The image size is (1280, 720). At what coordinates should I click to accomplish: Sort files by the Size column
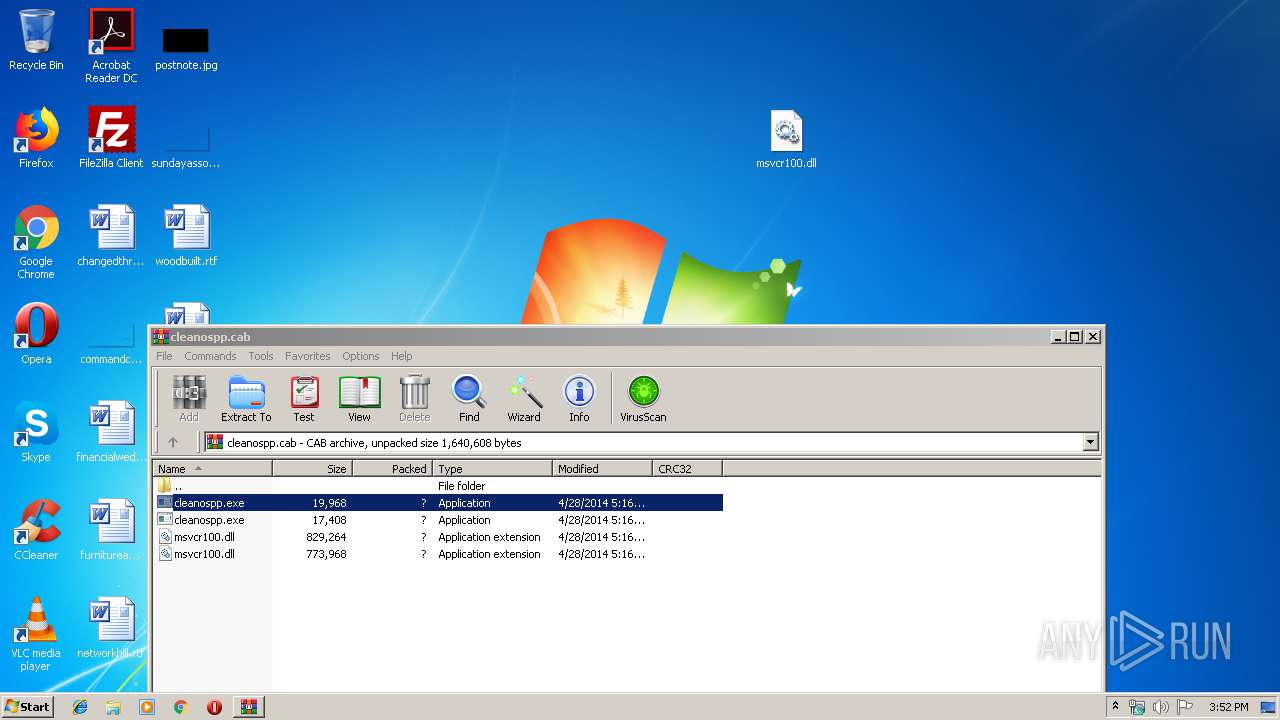(x=312, y=468)
